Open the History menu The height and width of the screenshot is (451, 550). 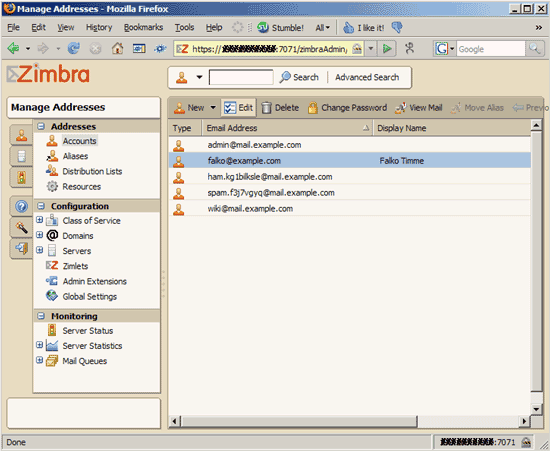point(99,27)
